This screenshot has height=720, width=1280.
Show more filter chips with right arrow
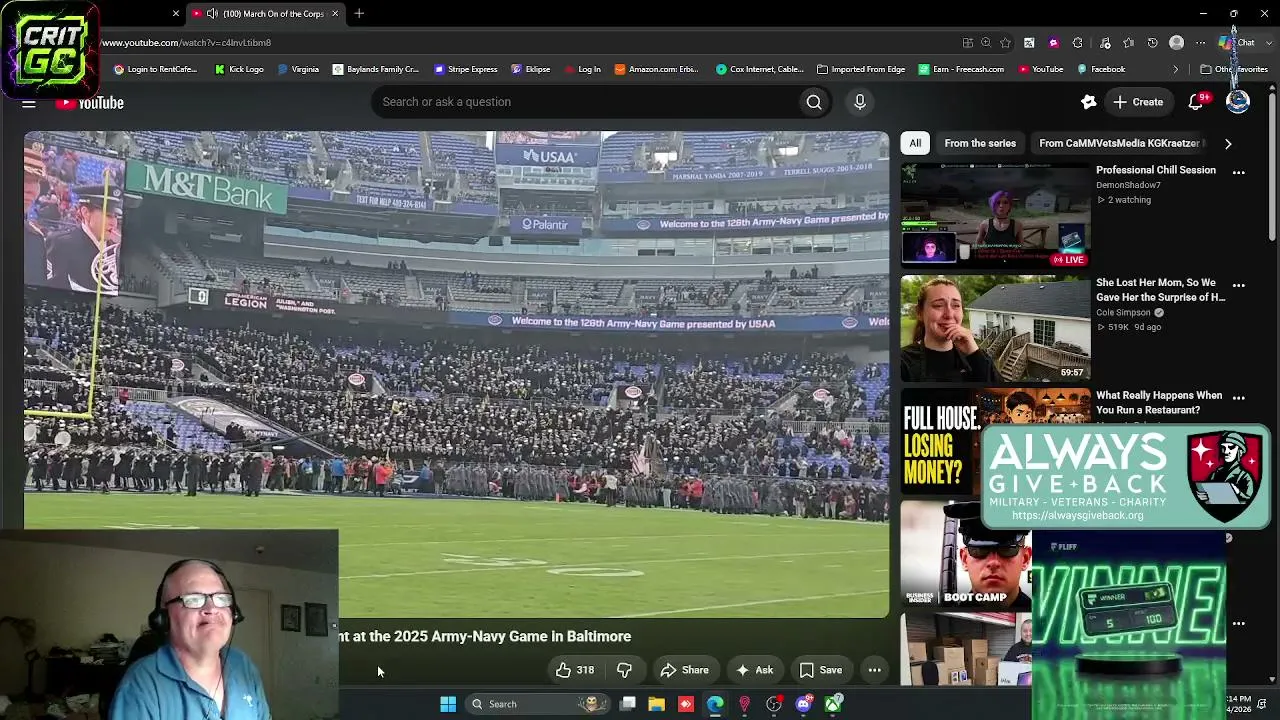pyautogui.click(x=1228, y=144)
